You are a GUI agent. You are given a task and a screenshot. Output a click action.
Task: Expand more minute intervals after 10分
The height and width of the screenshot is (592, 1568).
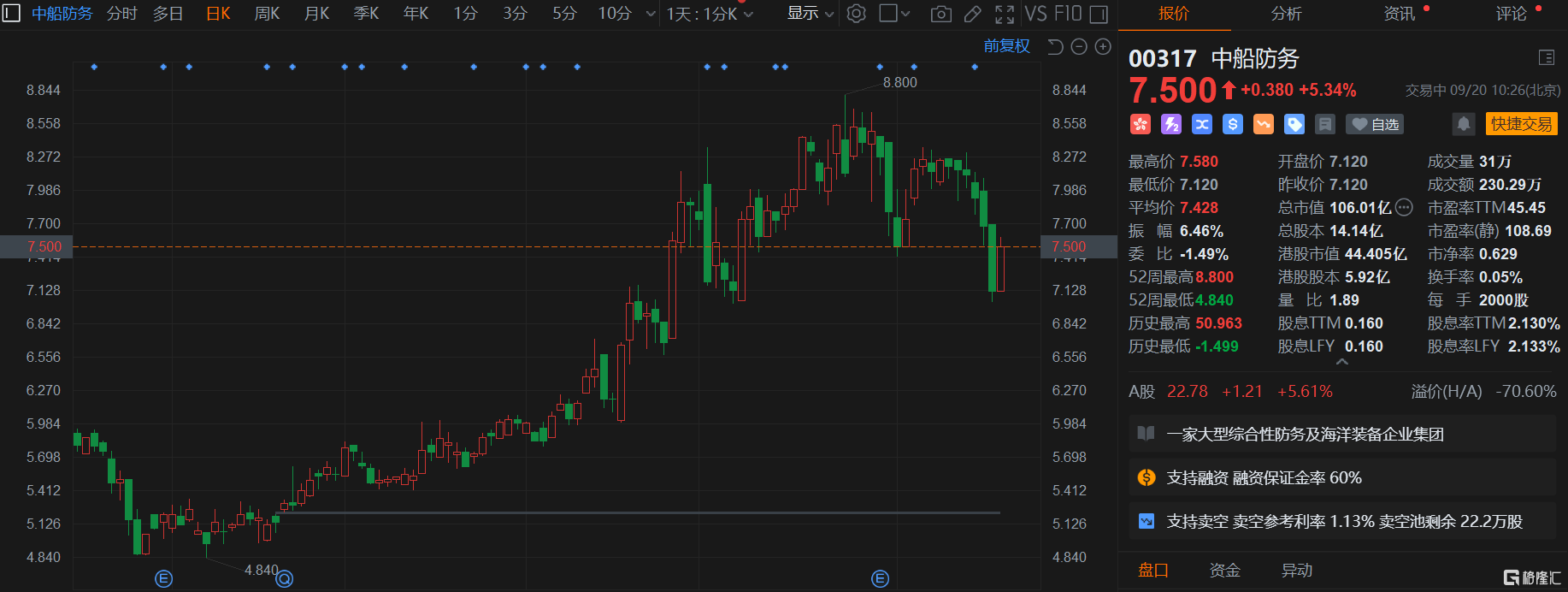651,14
